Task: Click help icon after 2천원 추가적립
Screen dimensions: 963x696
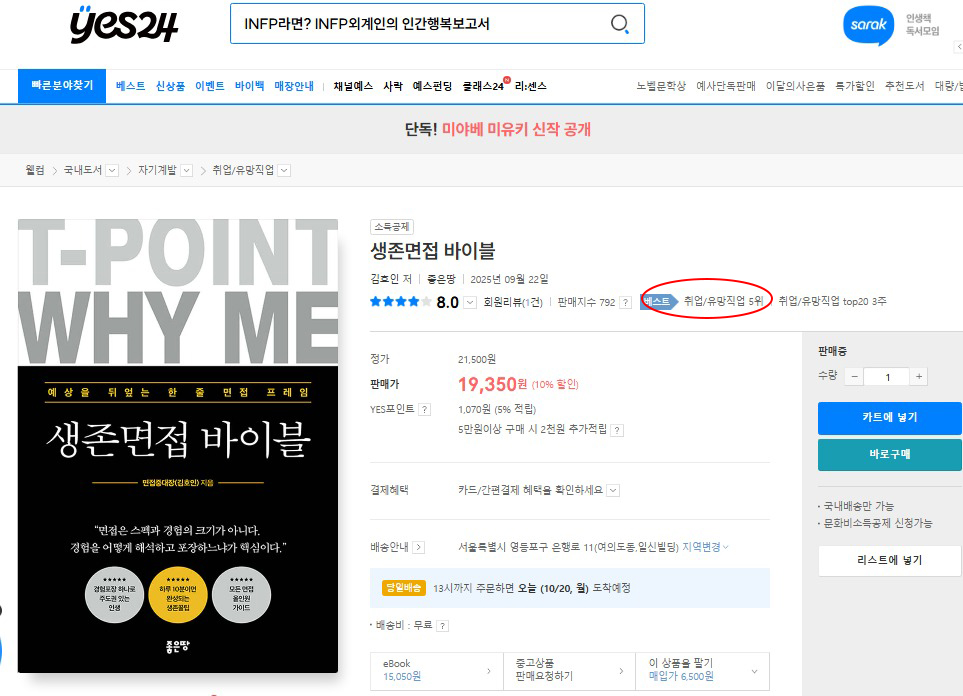Action: click(x=617, y=430)
